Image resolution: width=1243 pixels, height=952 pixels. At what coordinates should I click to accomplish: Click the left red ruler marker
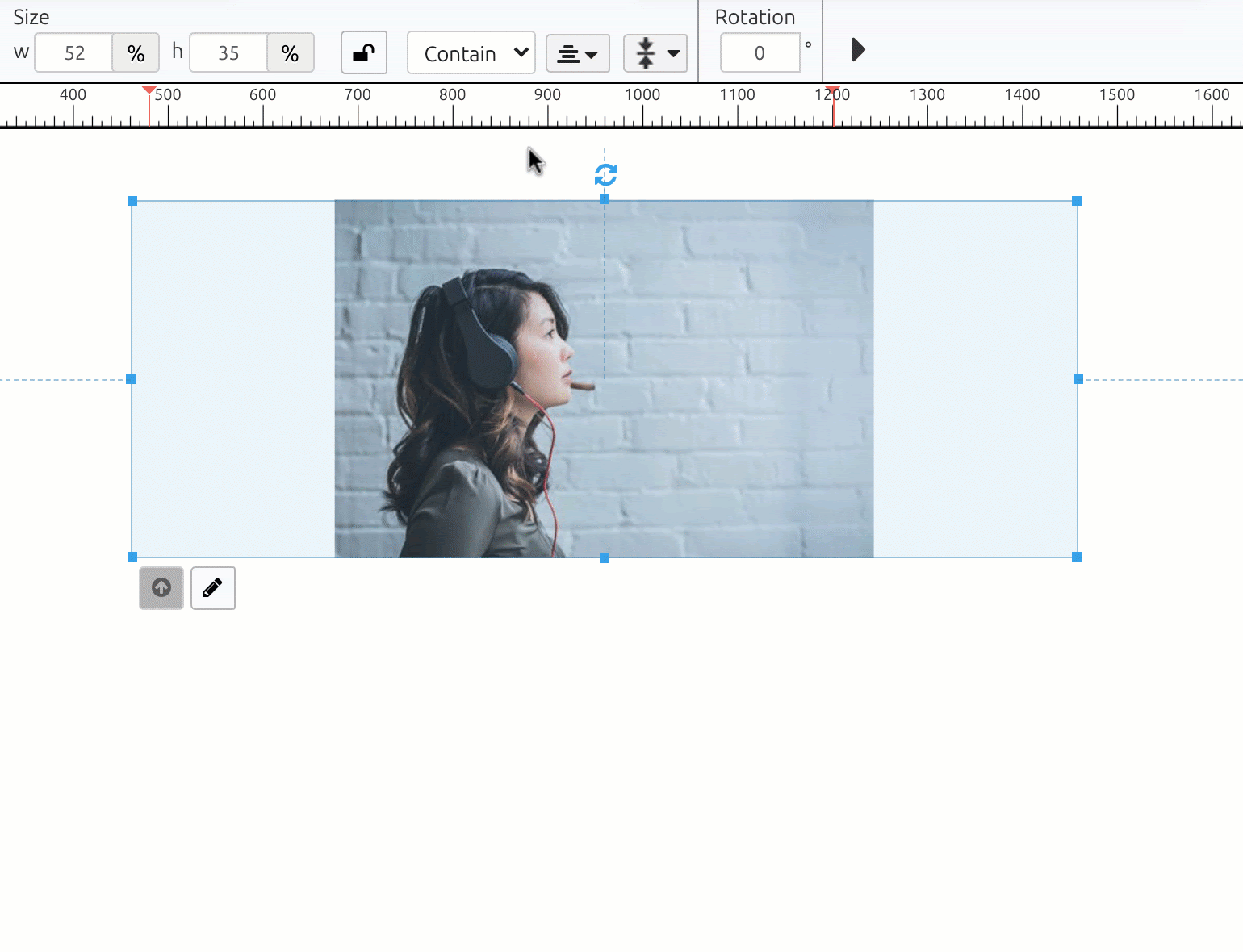point(149,90)
